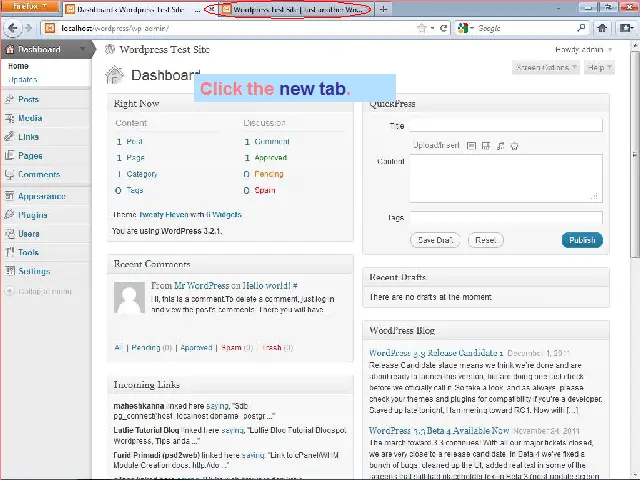
Task: Click the Settings icon in sidebar
Action: [x=9, y=271]
